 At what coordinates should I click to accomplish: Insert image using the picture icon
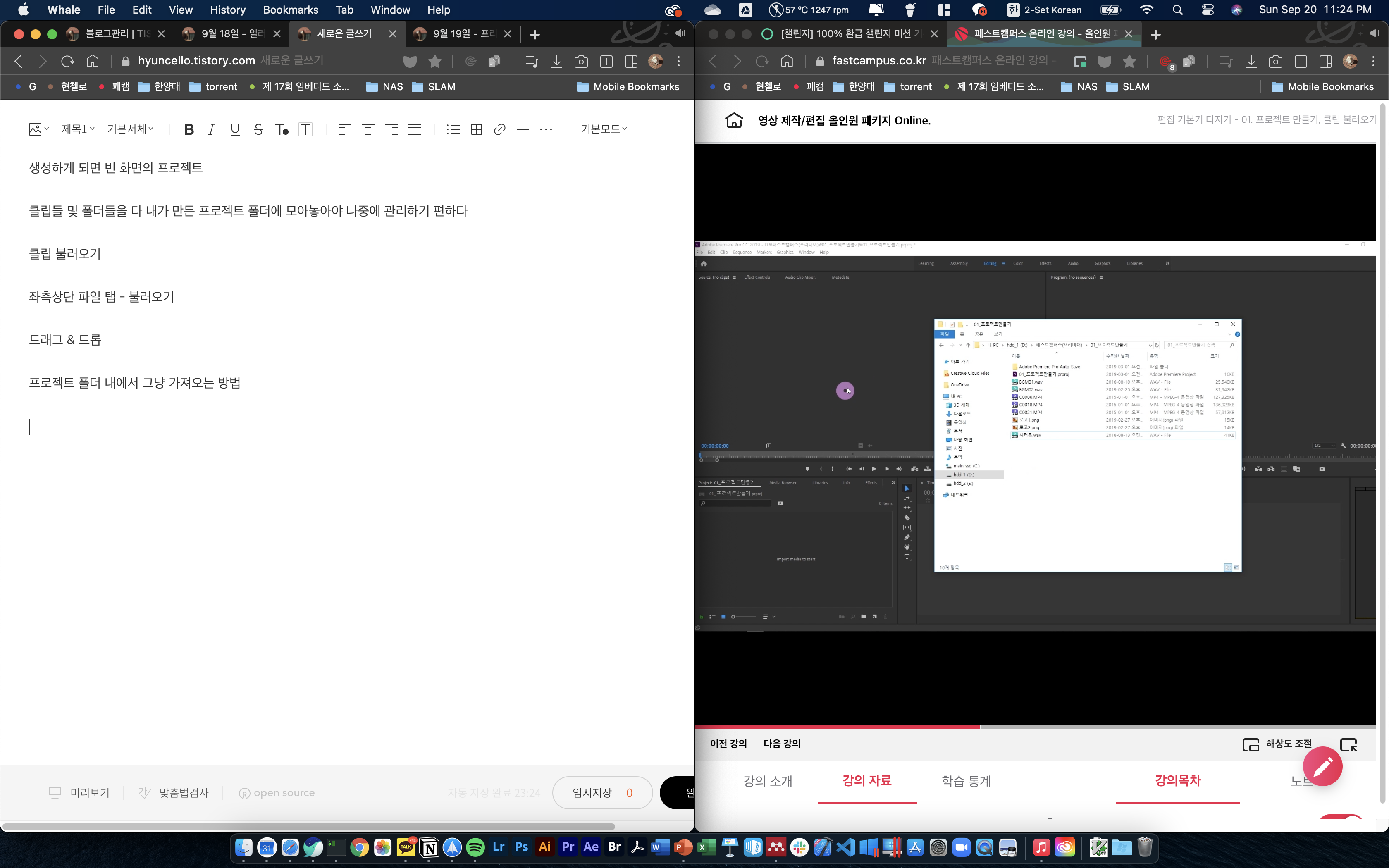35,129
